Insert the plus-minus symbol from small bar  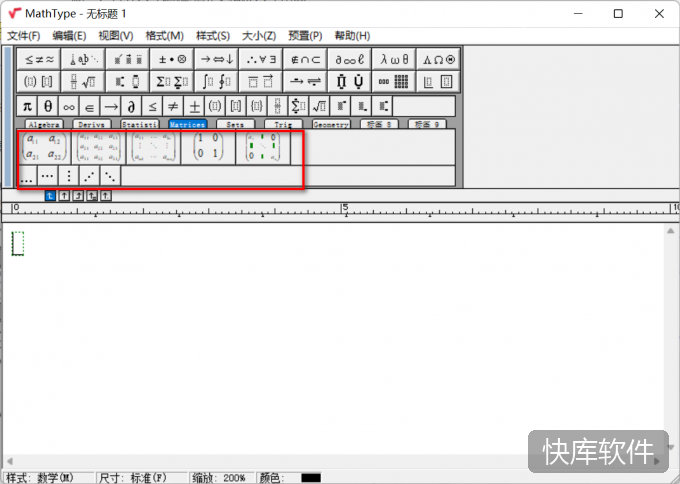coord(194,106)
